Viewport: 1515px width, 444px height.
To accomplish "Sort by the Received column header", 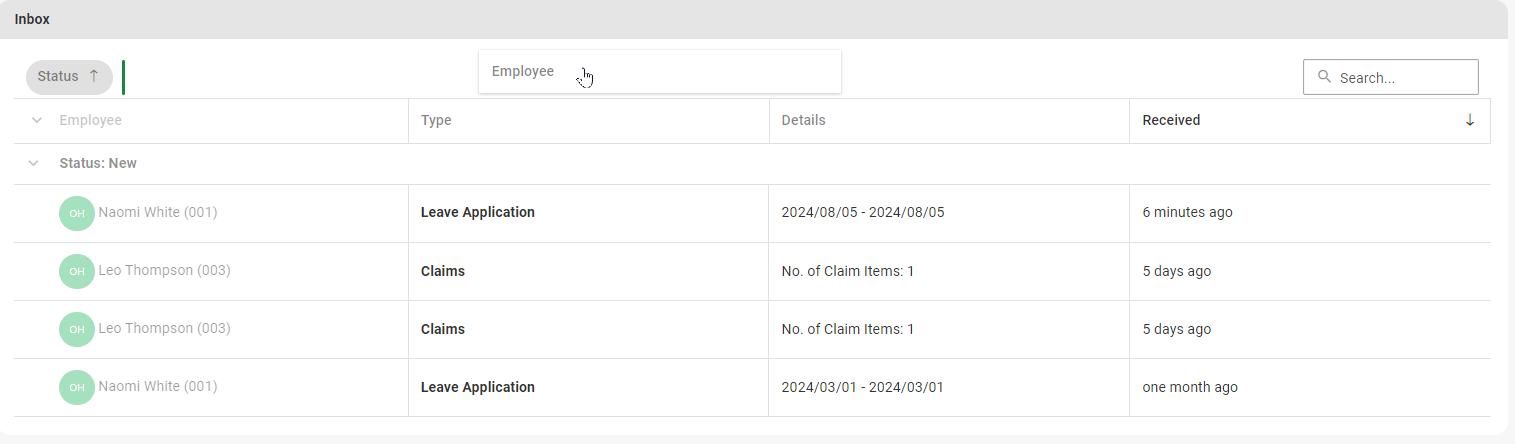I will 1171,120.
